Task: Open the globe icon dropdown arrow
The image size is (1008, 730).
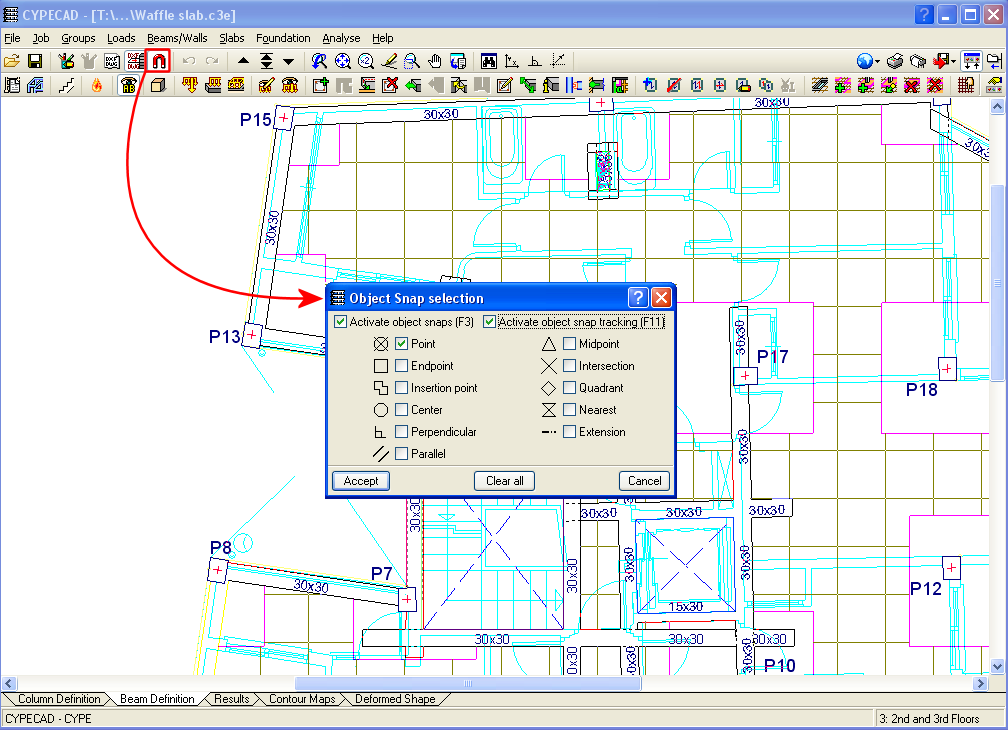Action: coord(878,62)
